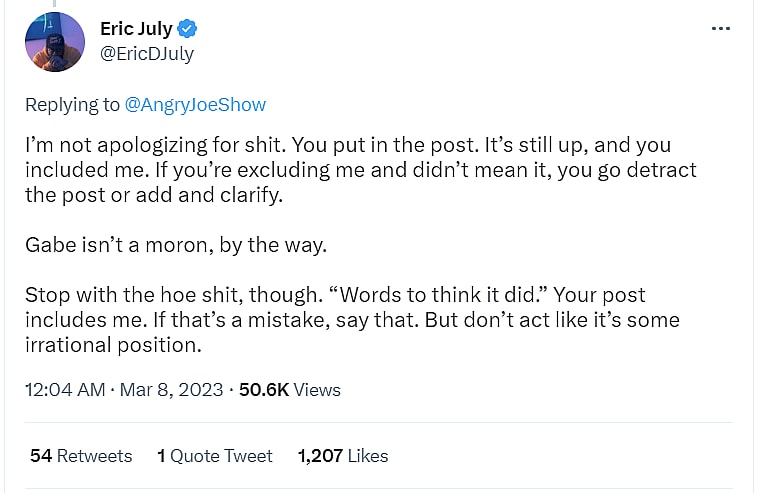
Task: Show the 1,207 Likes list
Action: 343,456
